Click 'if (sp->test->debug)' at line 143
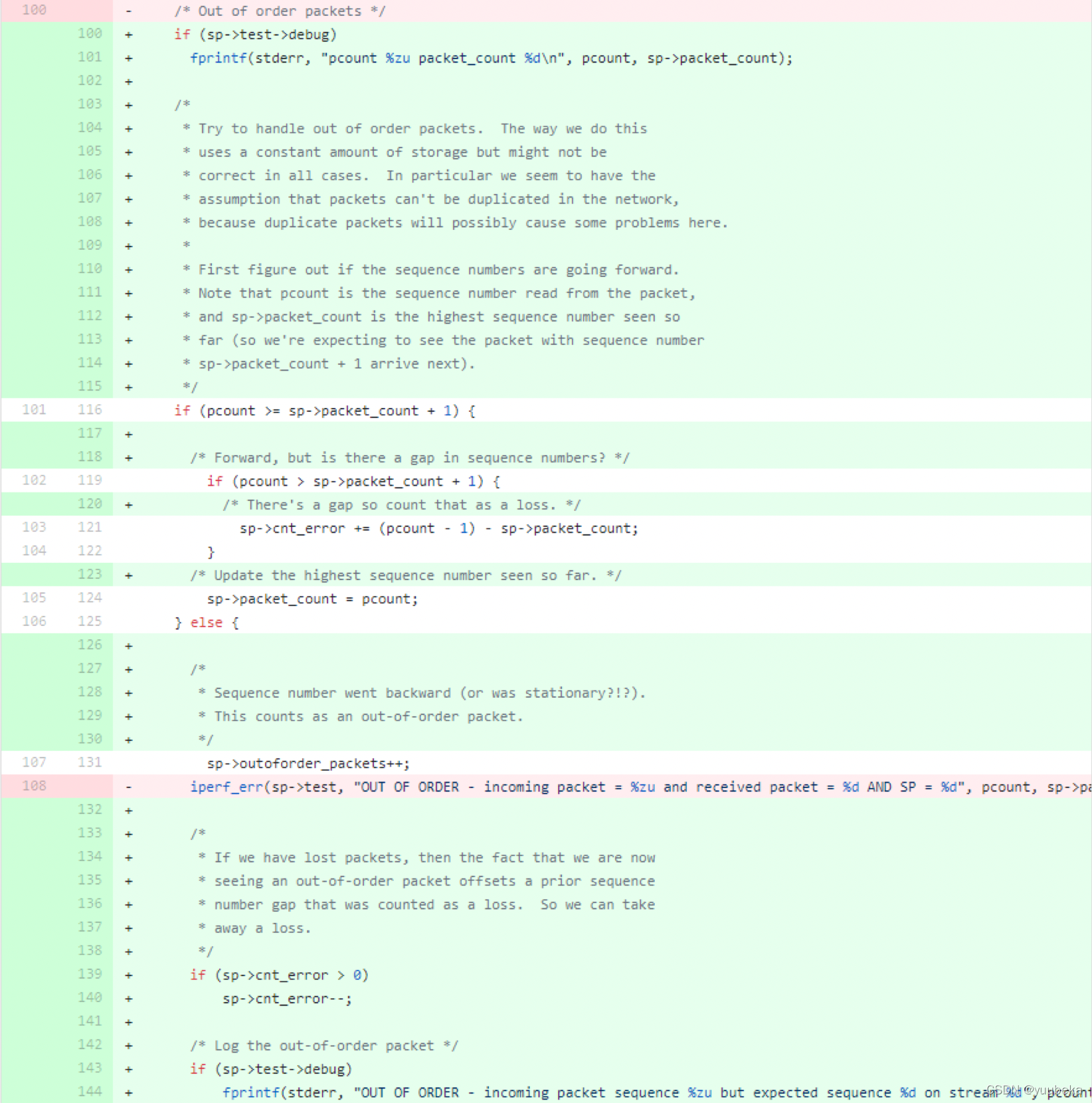 272,1069
